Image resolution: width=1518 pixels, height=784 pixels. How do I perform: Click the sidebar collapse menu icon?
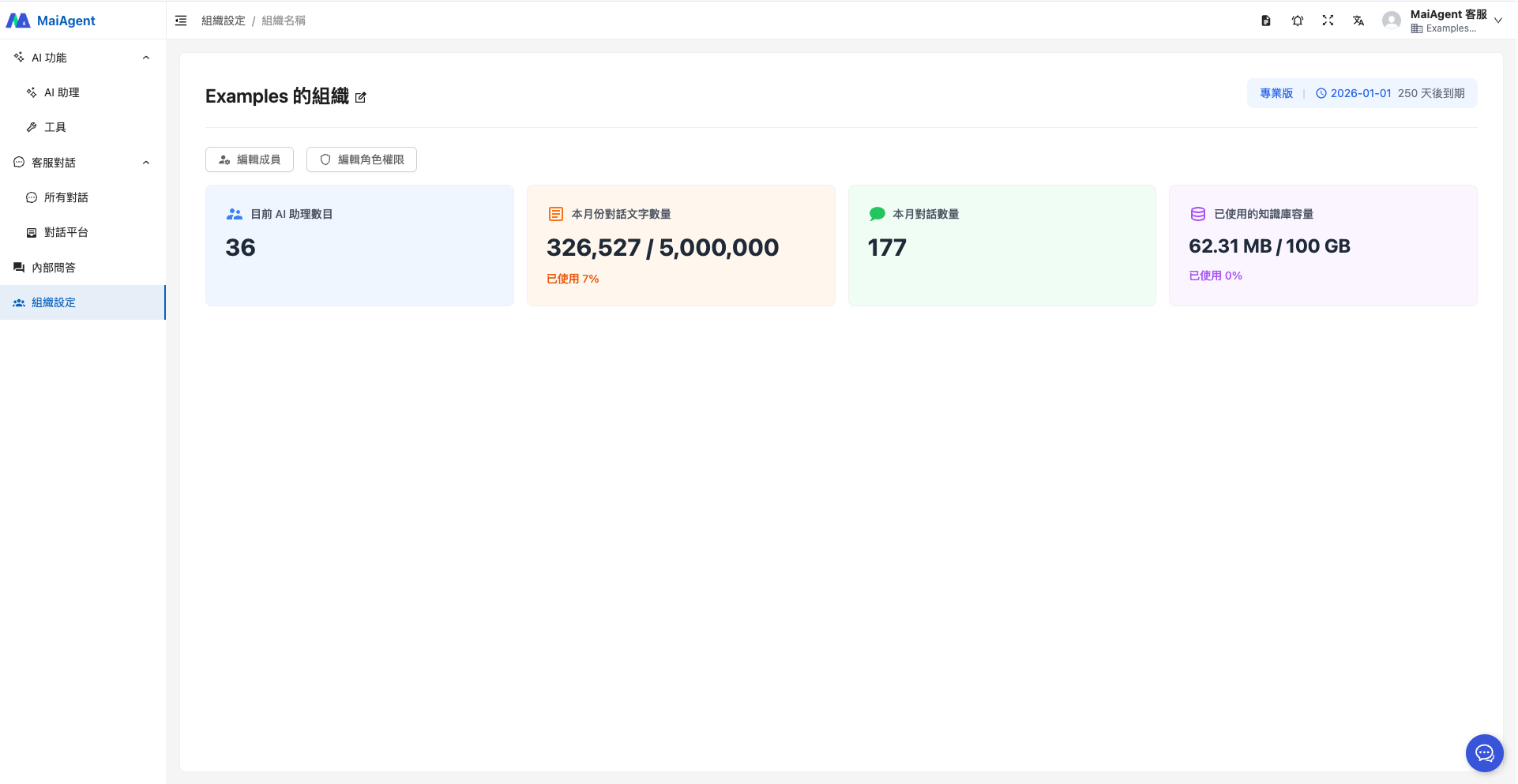(x=181, y=21)
